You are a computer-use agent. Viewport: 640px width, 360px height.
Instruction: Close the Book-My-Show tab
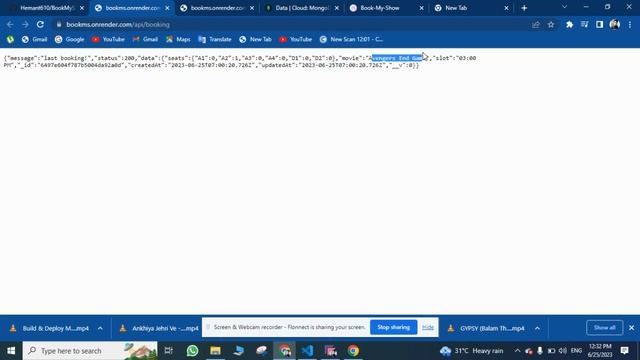[422, 8]
